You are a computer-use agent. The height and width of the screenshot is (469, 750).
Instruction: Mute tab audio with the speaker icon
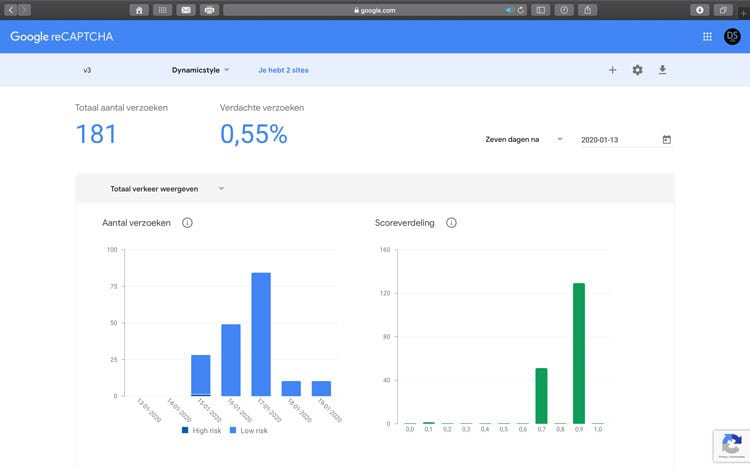[x=509, y=10]
